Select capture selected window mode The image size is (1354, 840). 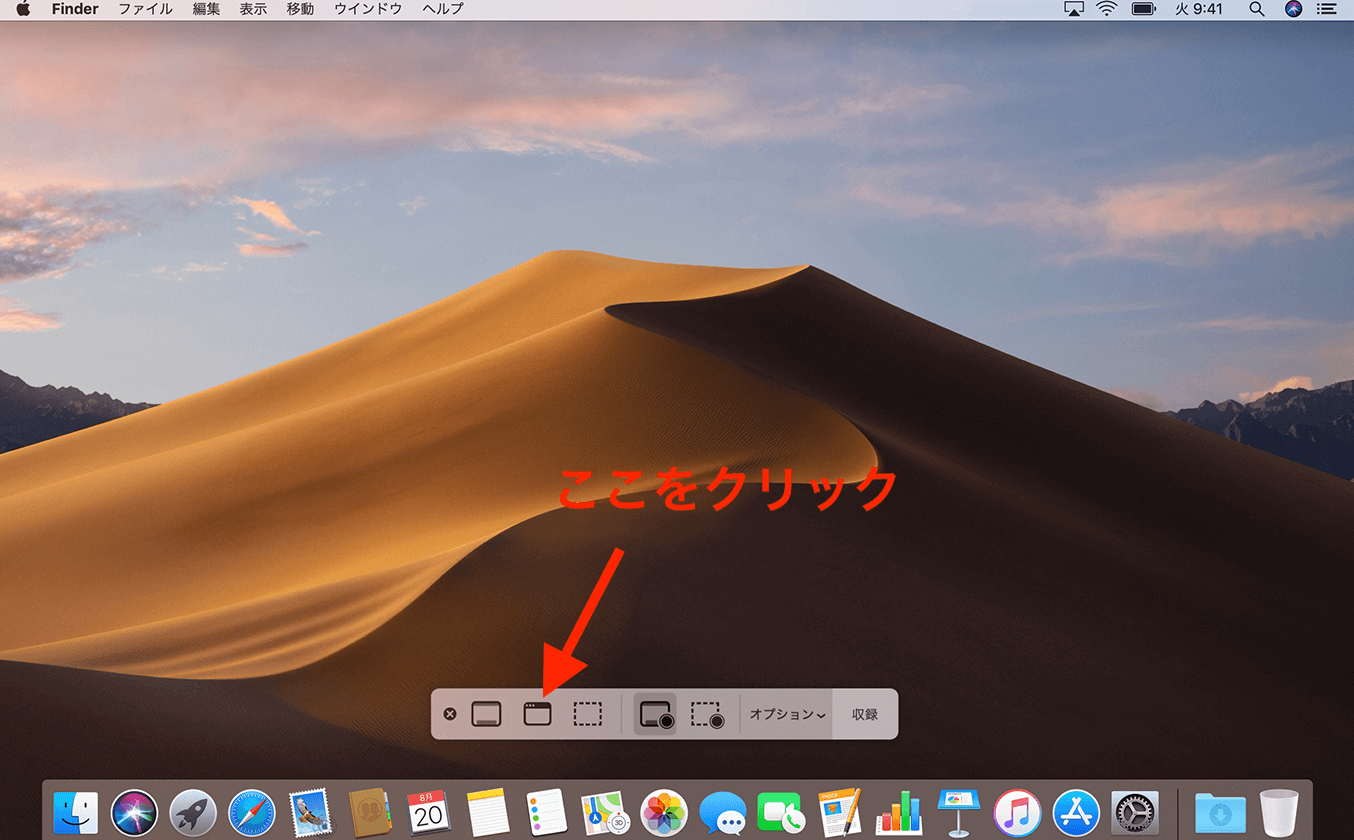point(537,714)
